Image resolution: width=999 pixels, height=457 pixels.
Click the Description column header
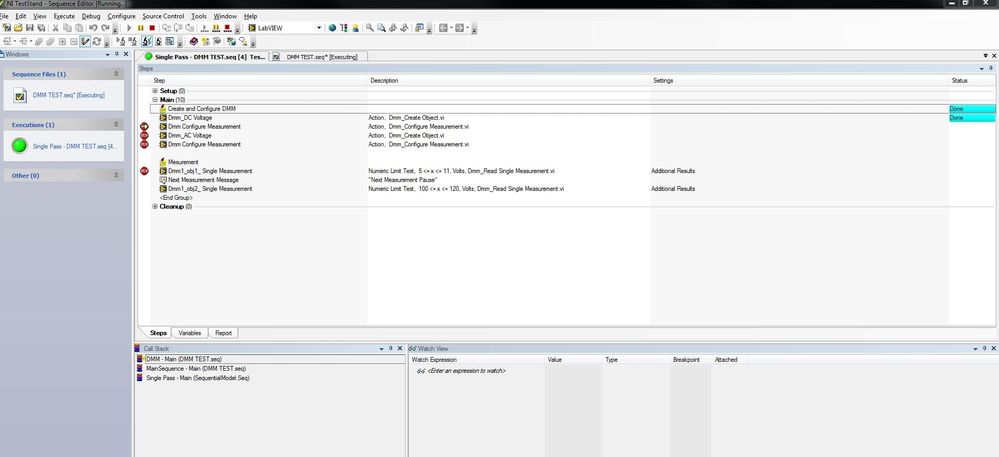pos(384,81)
